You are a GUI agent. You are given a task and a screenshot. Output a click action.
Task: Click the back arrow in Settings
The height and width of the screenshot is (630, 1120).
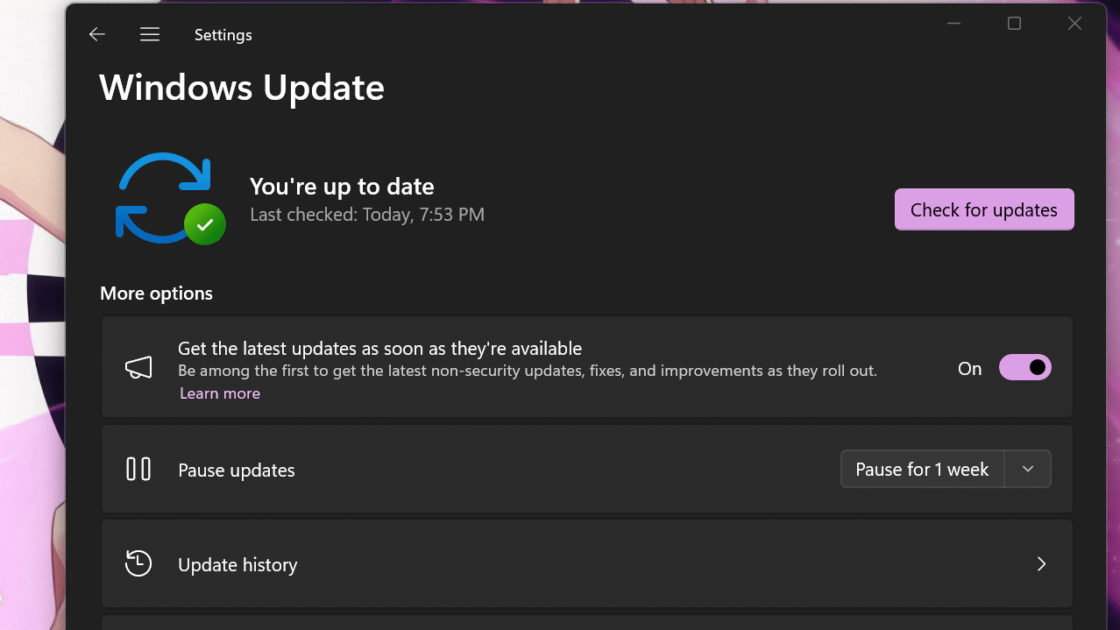click(x=97, y=35)
